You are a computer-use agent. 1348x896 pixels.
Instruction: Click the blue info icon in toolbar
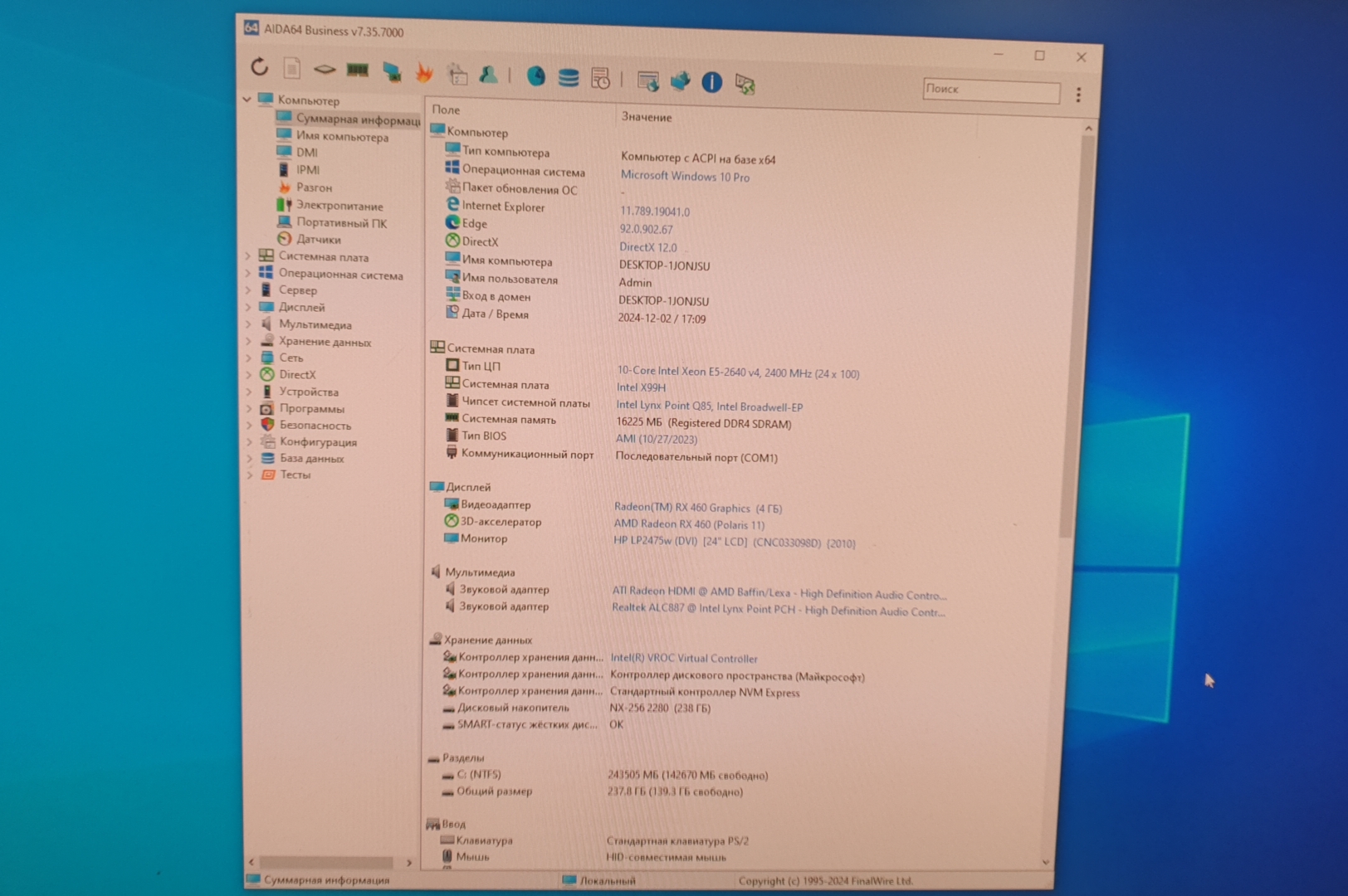(711, 82)
